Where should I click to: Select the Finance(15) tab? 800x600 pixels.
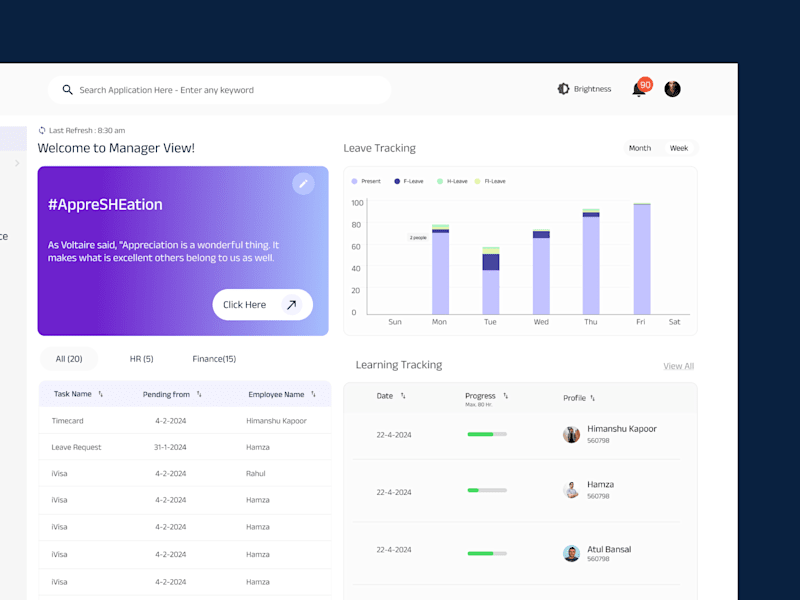[214, 359]
